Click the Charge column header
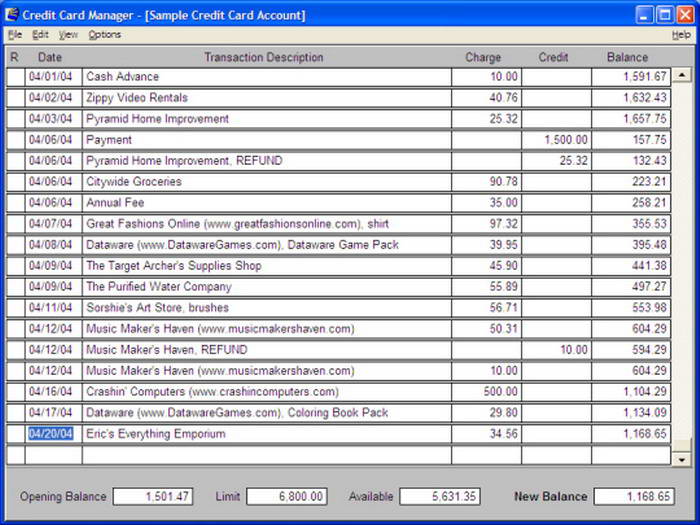Viewport: 700px width, 525px height. [x=483, y=57]
